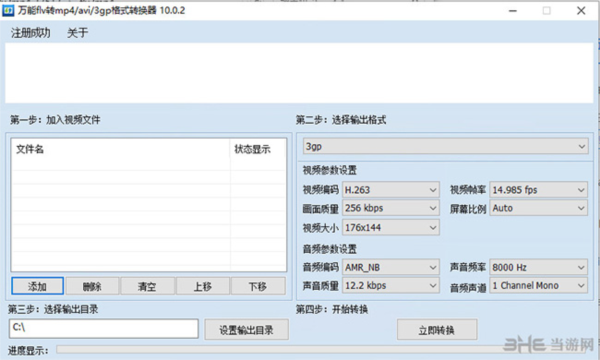The height and width of the screenshot is (360, 600).
Task: Click the 文件名 column header
Action: pos(121,149)
